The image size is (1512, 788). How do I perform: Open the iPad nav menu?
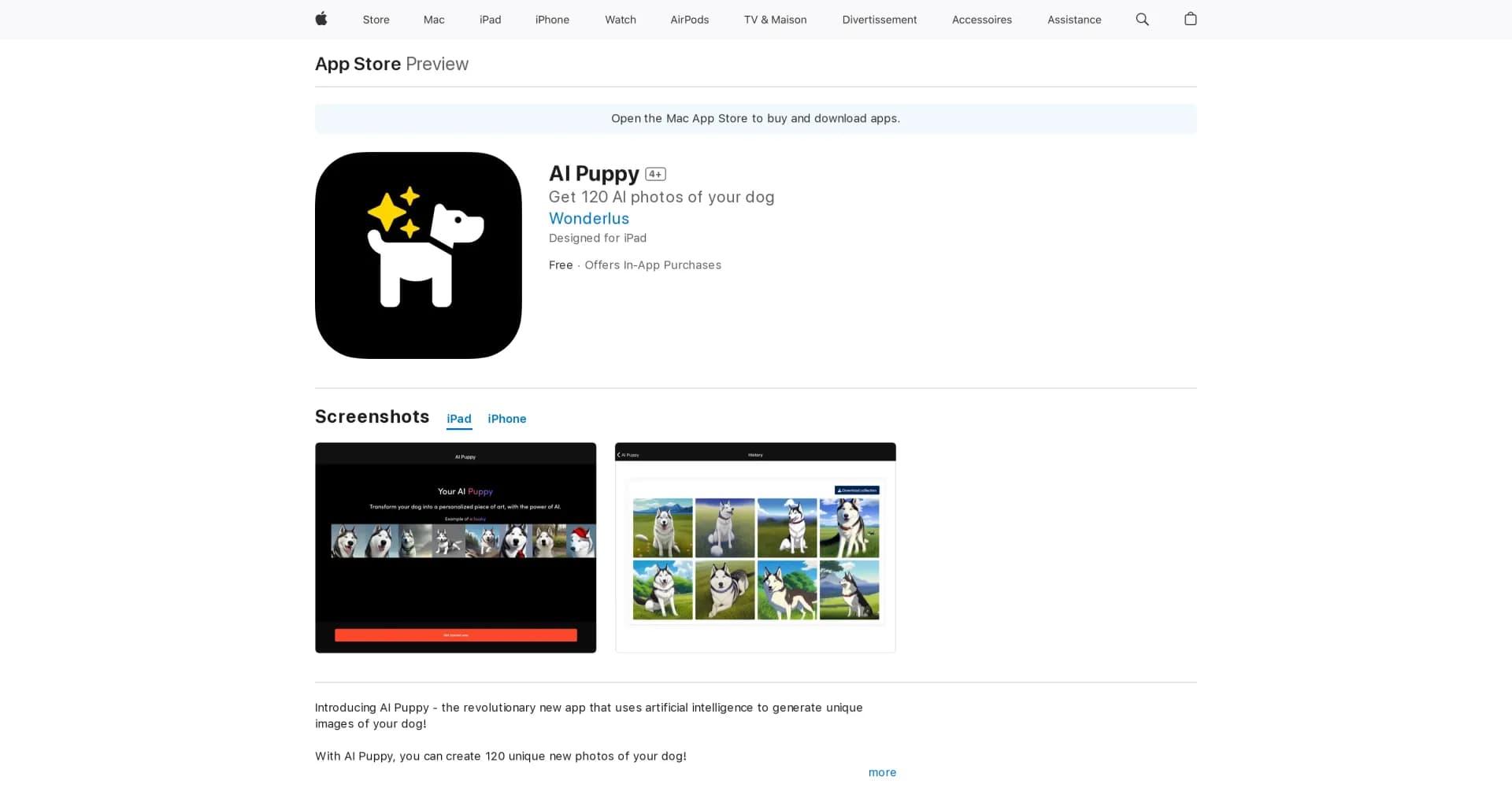[490, 20]
